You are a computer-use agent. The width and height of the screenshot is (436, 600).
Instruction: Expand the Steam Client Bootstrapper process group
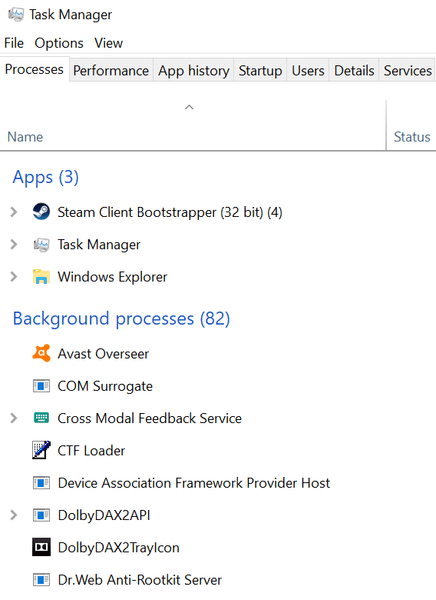tap(14, 212)
